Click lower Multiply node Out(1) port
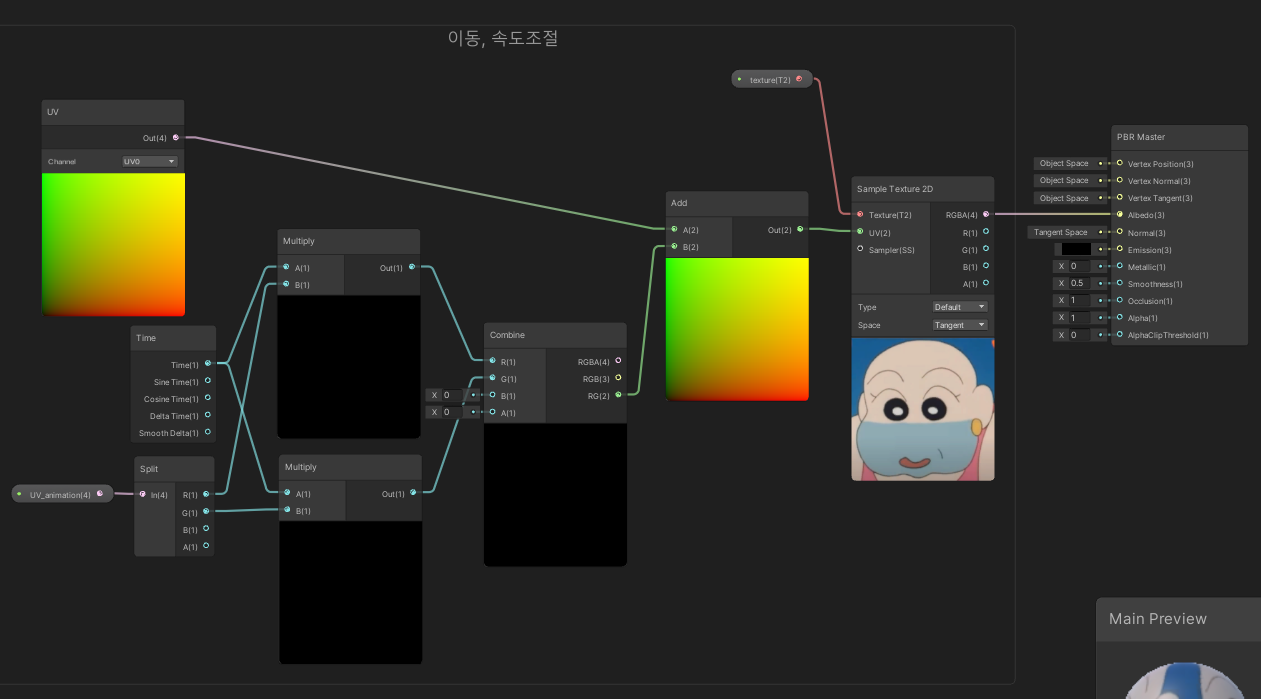 (x=414, y=493)
